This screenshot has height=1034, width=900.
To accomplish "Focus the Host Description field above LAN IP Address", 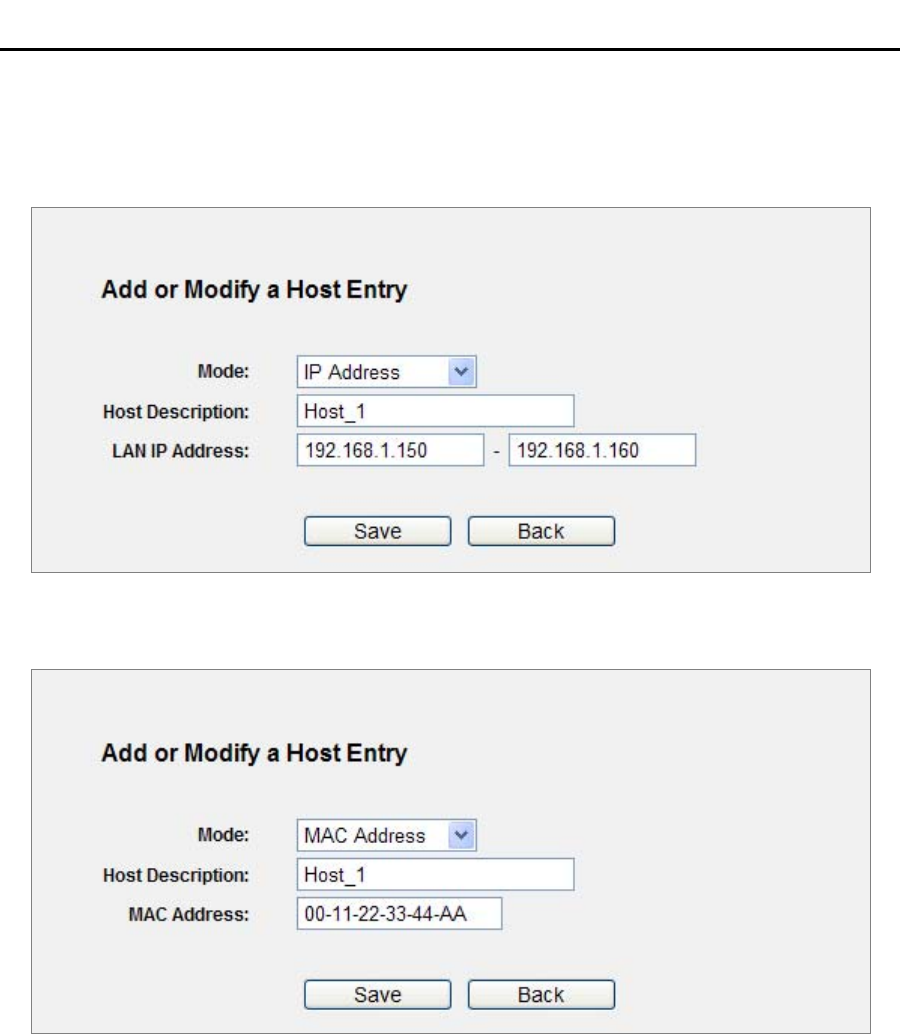I will click(435, 411).
